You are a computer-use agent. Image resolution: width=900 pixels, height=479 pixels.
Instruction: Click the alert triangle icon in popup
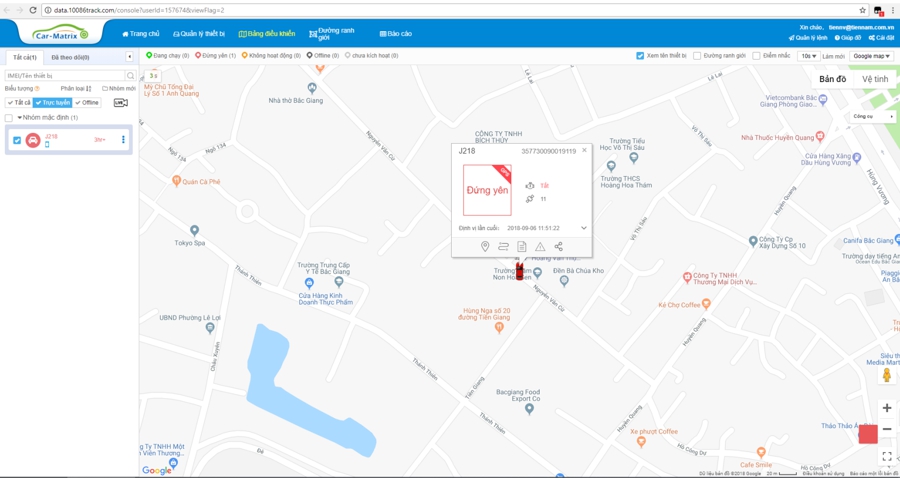[540, 246]
